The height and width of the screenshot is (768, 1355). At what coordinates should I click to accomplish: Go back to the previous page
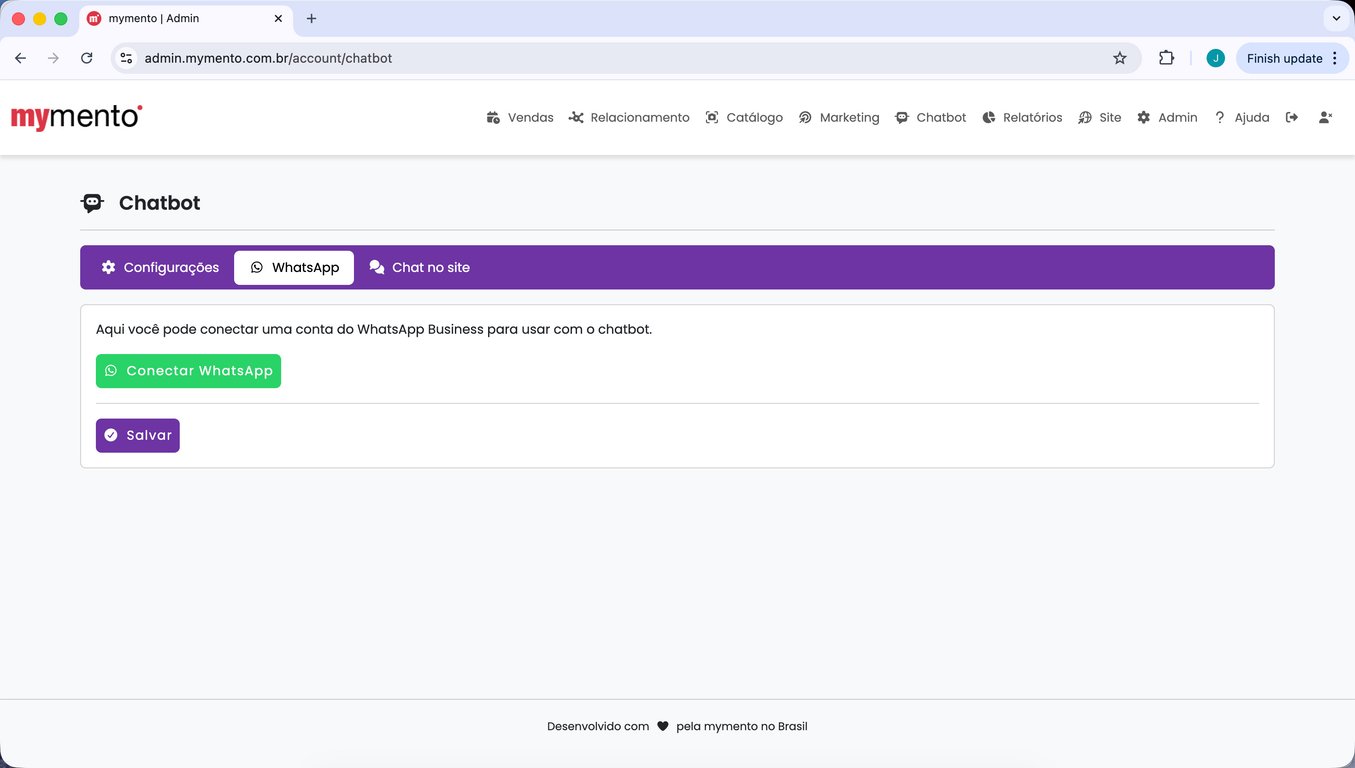(x=20, y=58)
